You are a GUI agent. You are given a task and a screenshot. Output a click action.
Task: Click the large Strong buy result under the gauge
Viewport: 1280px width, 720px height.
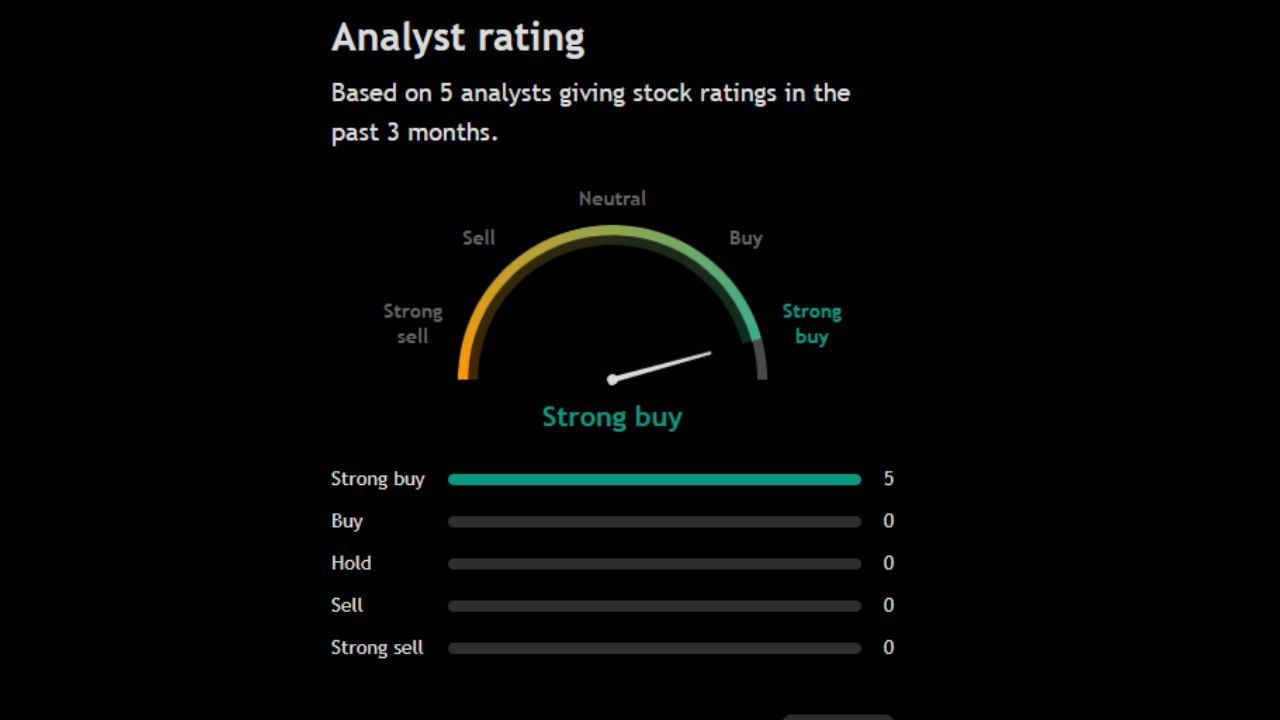612,417
